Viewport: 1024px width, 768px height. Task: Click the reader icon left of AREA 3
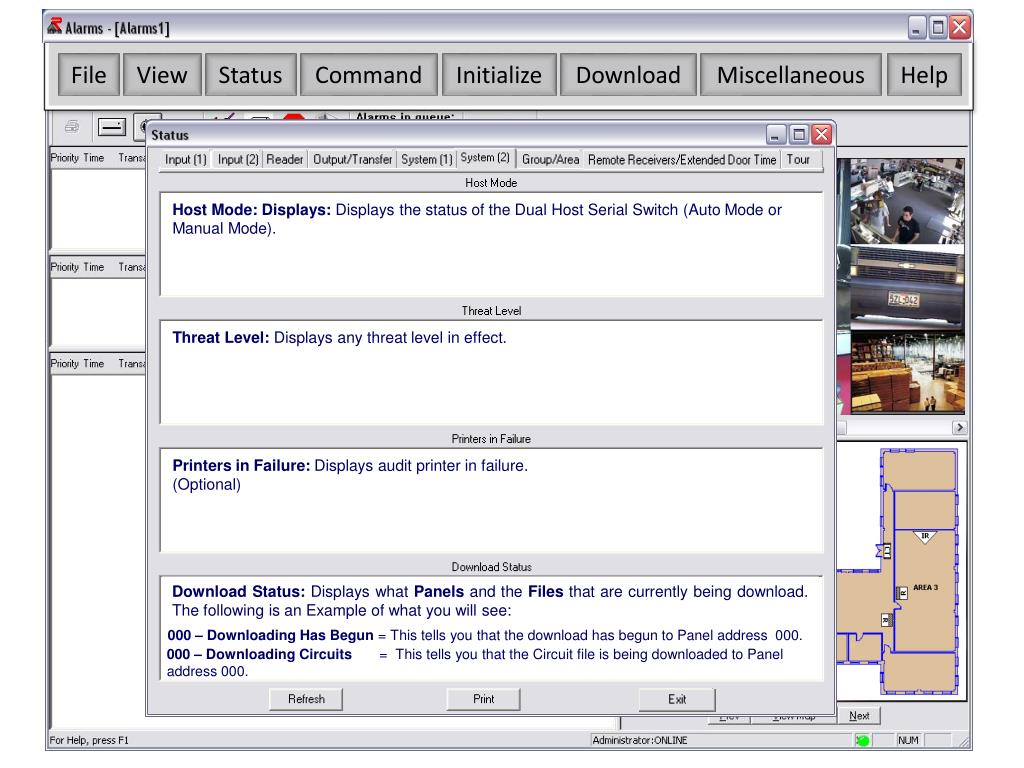903,592
